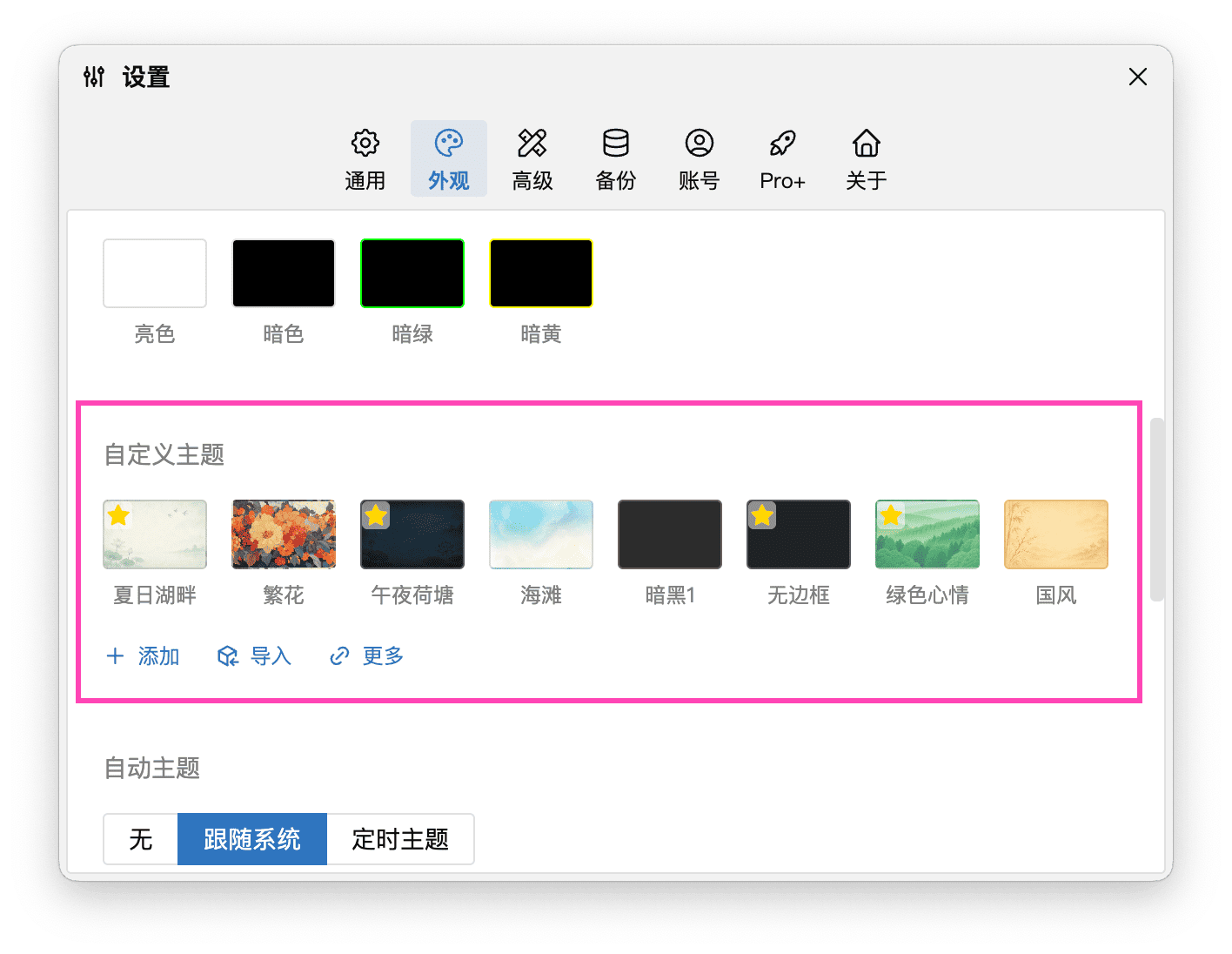Open the 通用 general settings tab
The height and width of the screenshot is (954, 1232).
[365, 159]
